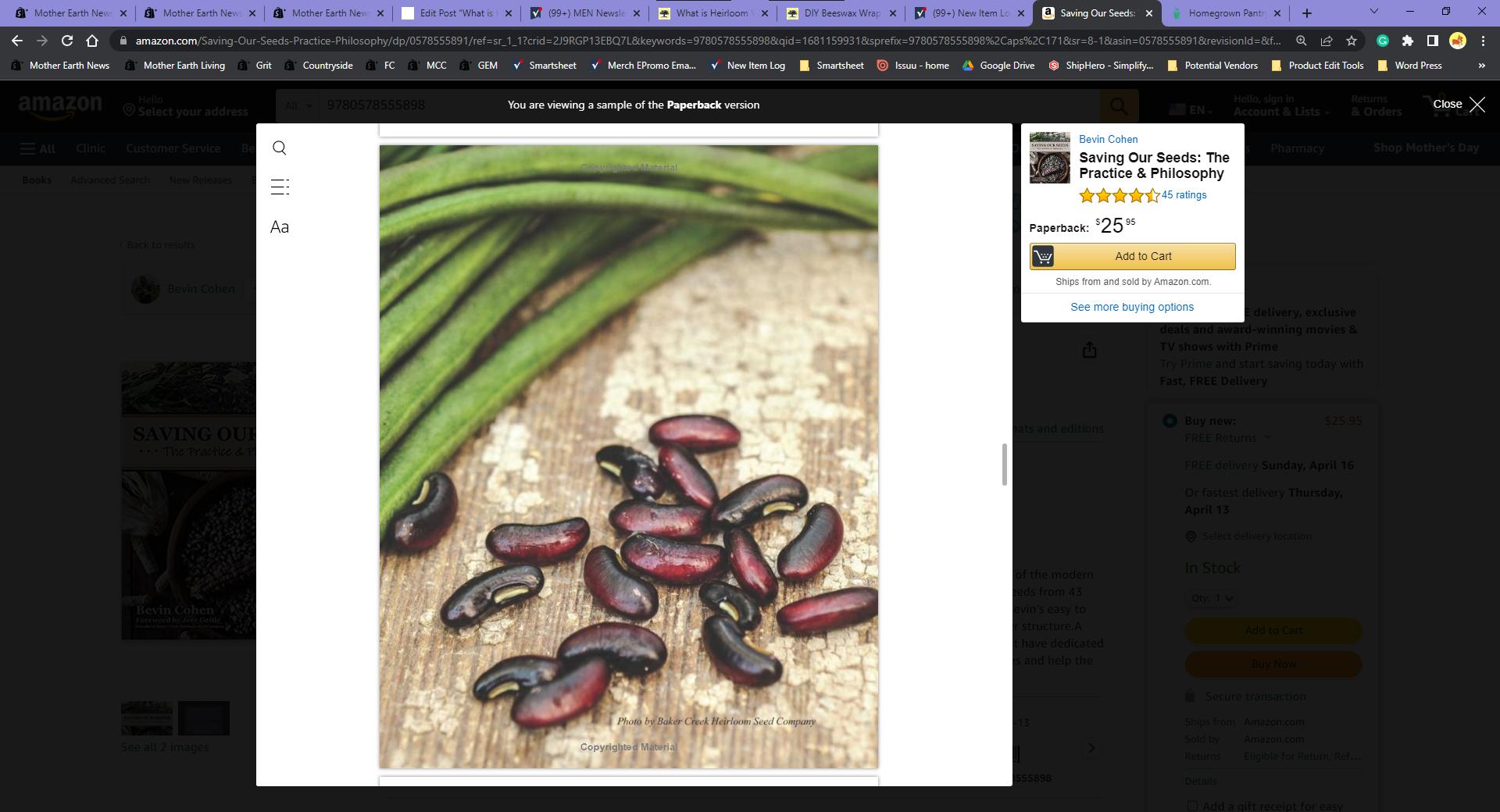The image size is (1500, 812).
Task: Open the Qty quantity dropdown
Action: [x=1212, y=598]
